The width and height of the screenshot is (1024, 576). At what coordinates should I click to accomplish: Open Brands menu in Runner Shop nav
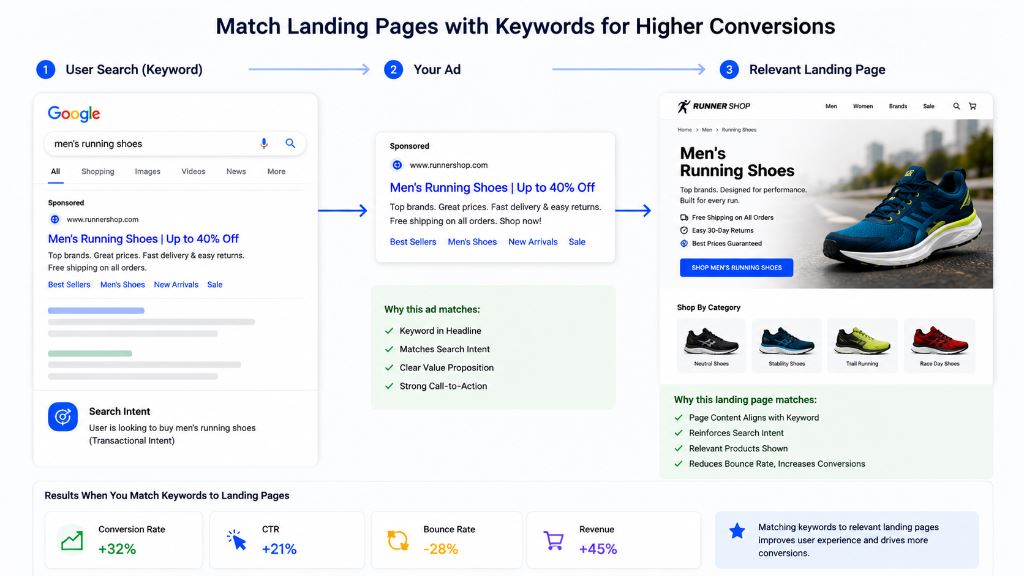coord(898,106)
